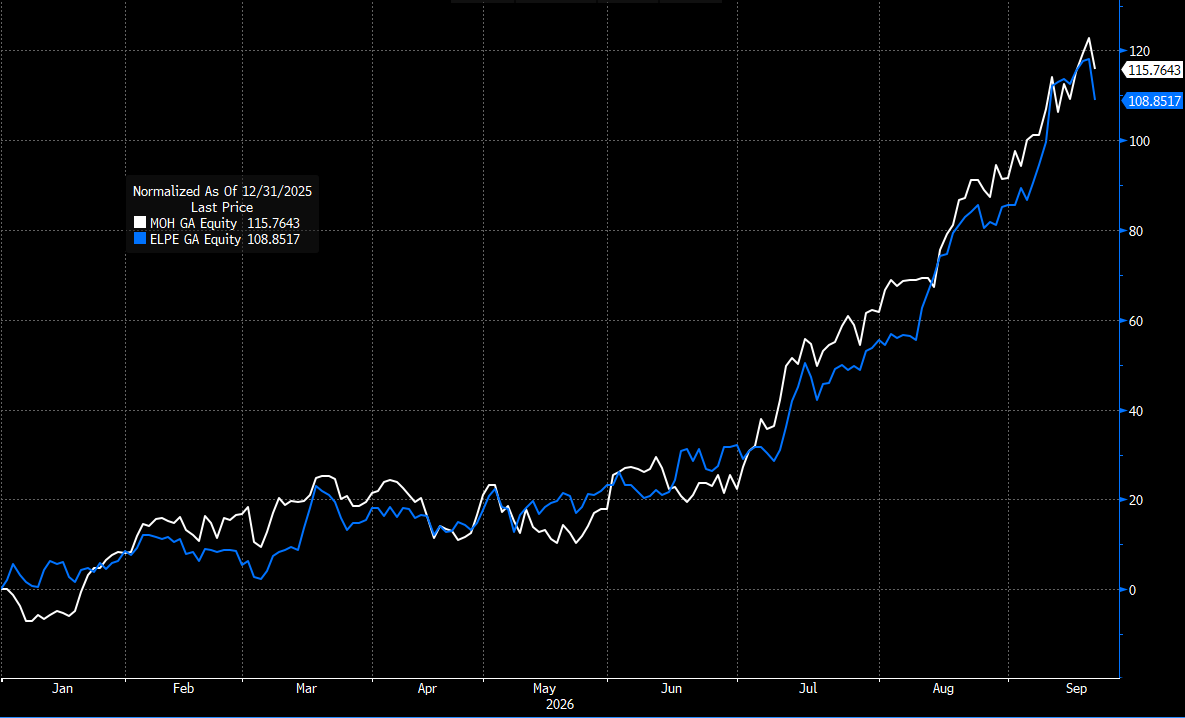This screenshot has height=718, width=1185.
Task: Click the white MOH GA Equity legend swatch
Action: [140, 223]
